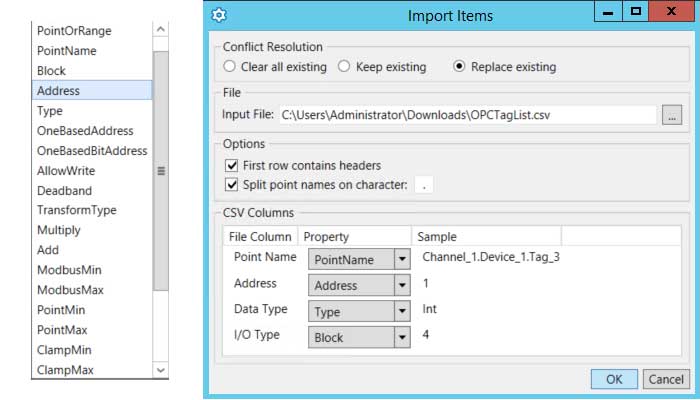Choose TransformType from the list
The image size is (700, 400).
(76, 210)
